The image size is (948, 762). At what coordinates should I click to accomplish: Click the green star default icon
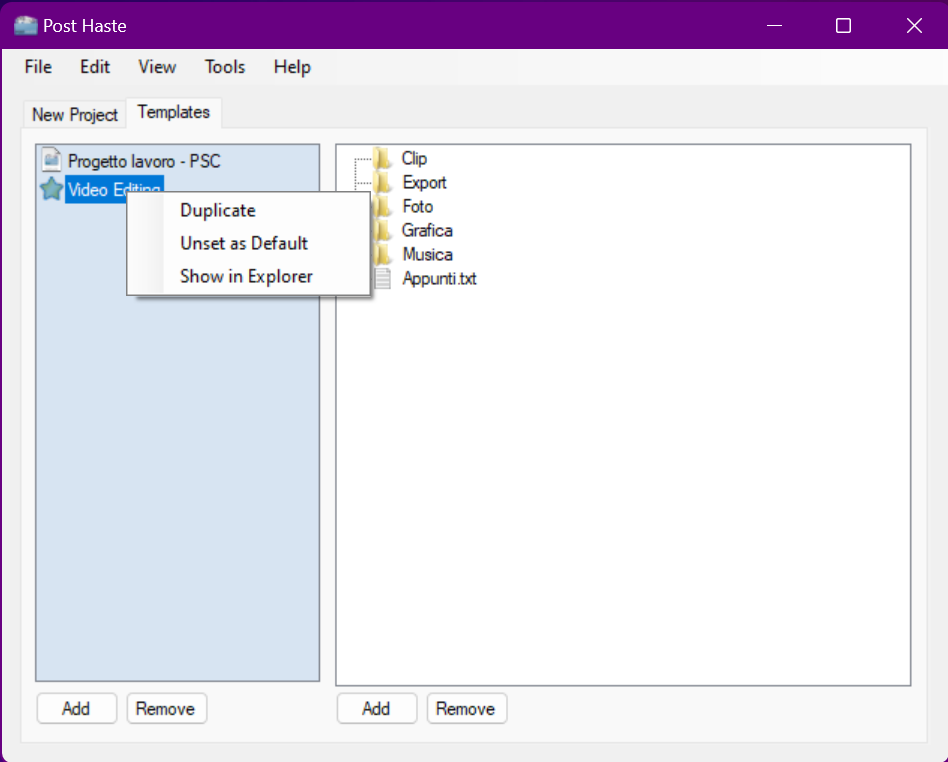[x=51, y=189]
